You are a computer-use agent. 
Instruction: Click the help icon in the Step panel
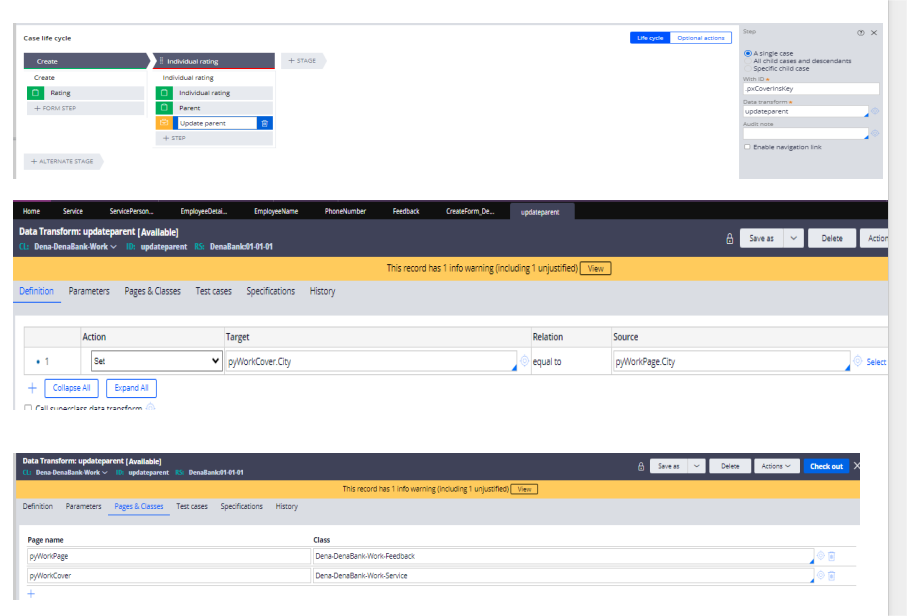pyautogui.click(x=861, y=32)
